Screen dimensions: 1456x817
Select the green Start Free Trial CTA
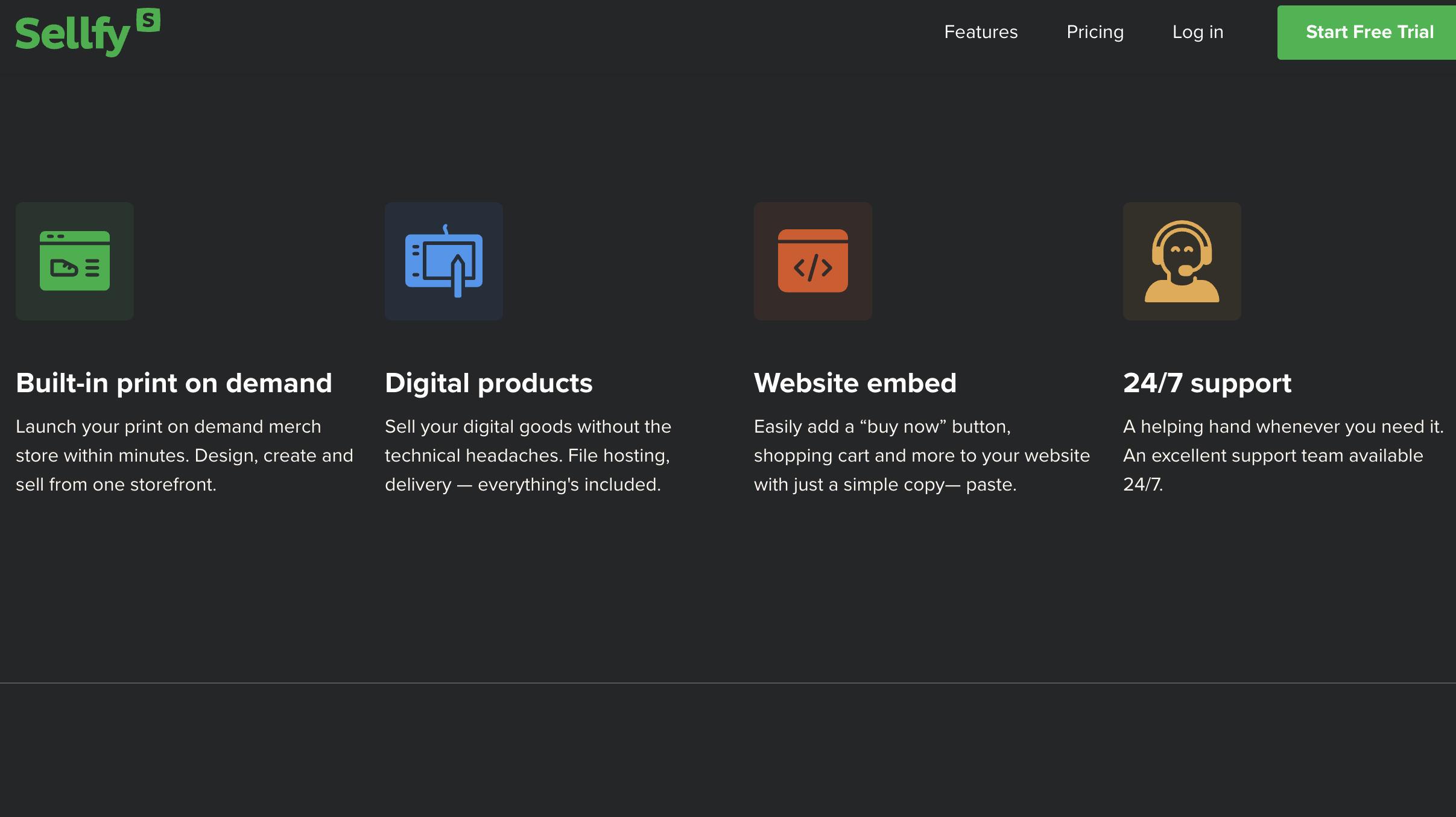tap(1370, 32)
